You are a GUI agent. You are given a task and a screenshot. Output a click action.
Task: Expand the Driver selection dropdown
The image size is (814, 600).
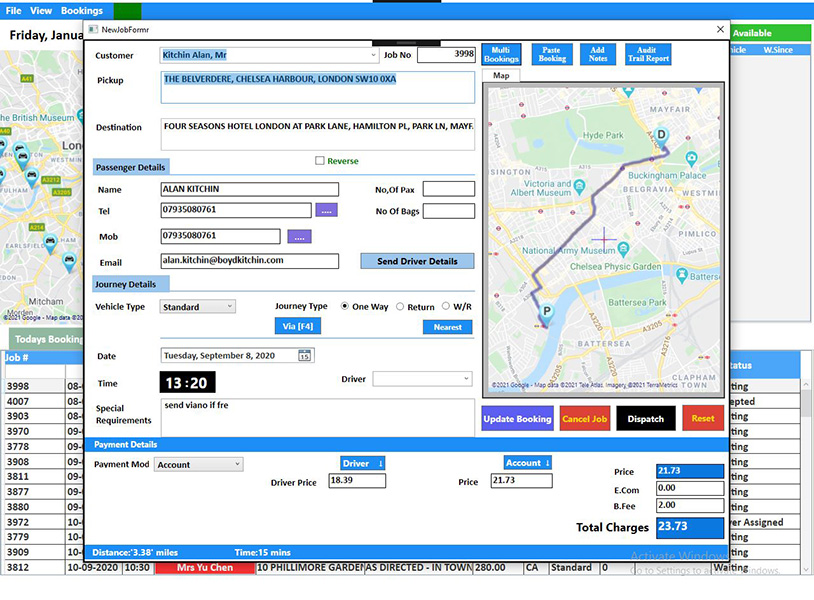click(x=466, y=379)
